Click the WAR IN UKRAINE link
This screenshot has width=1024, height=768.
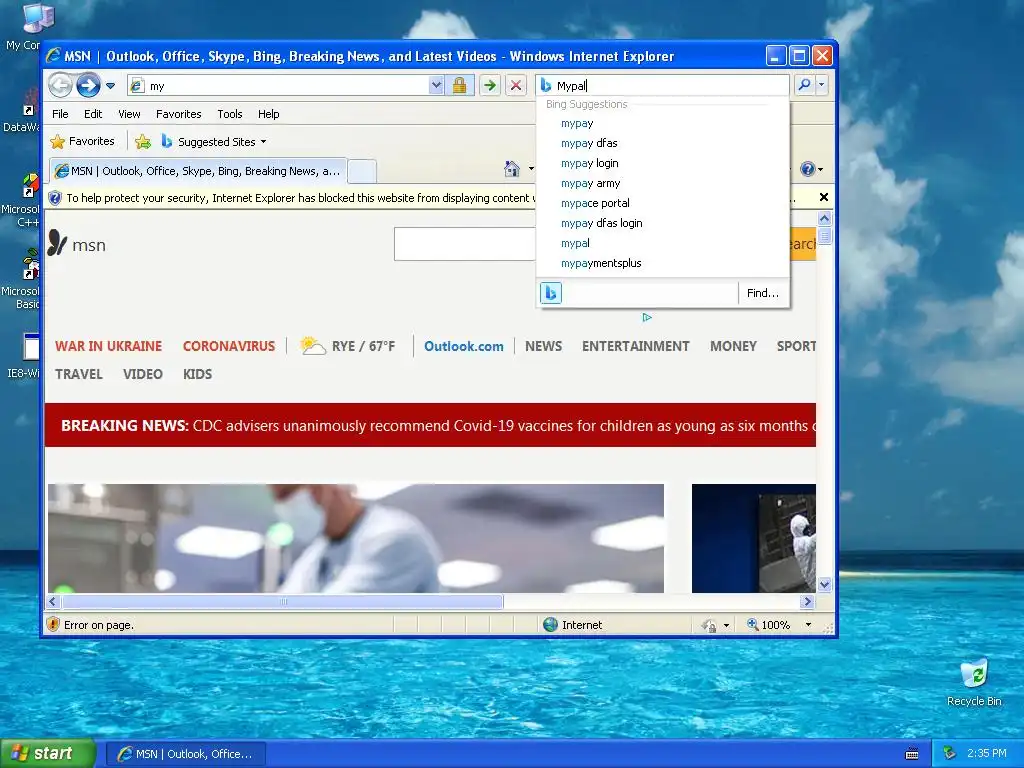pos(108,346)
